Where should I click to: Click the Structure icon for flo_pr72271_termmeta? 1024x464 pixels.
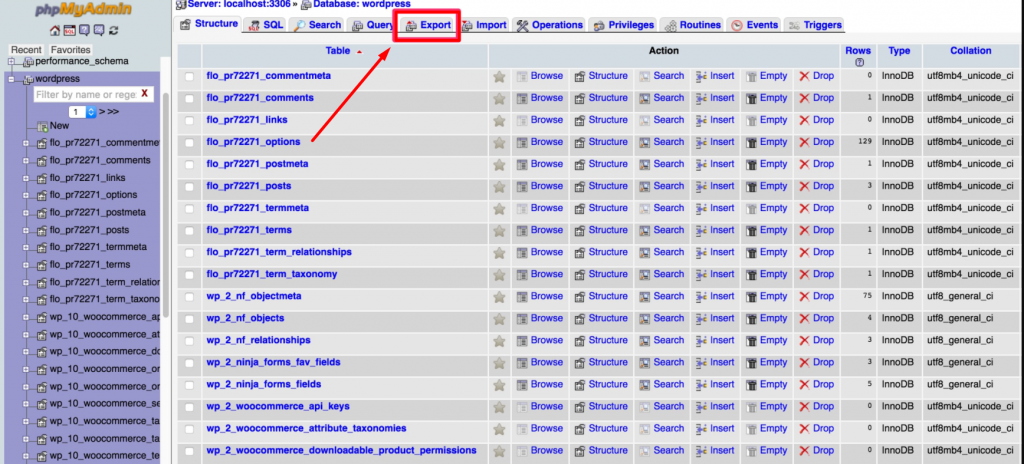580,208
